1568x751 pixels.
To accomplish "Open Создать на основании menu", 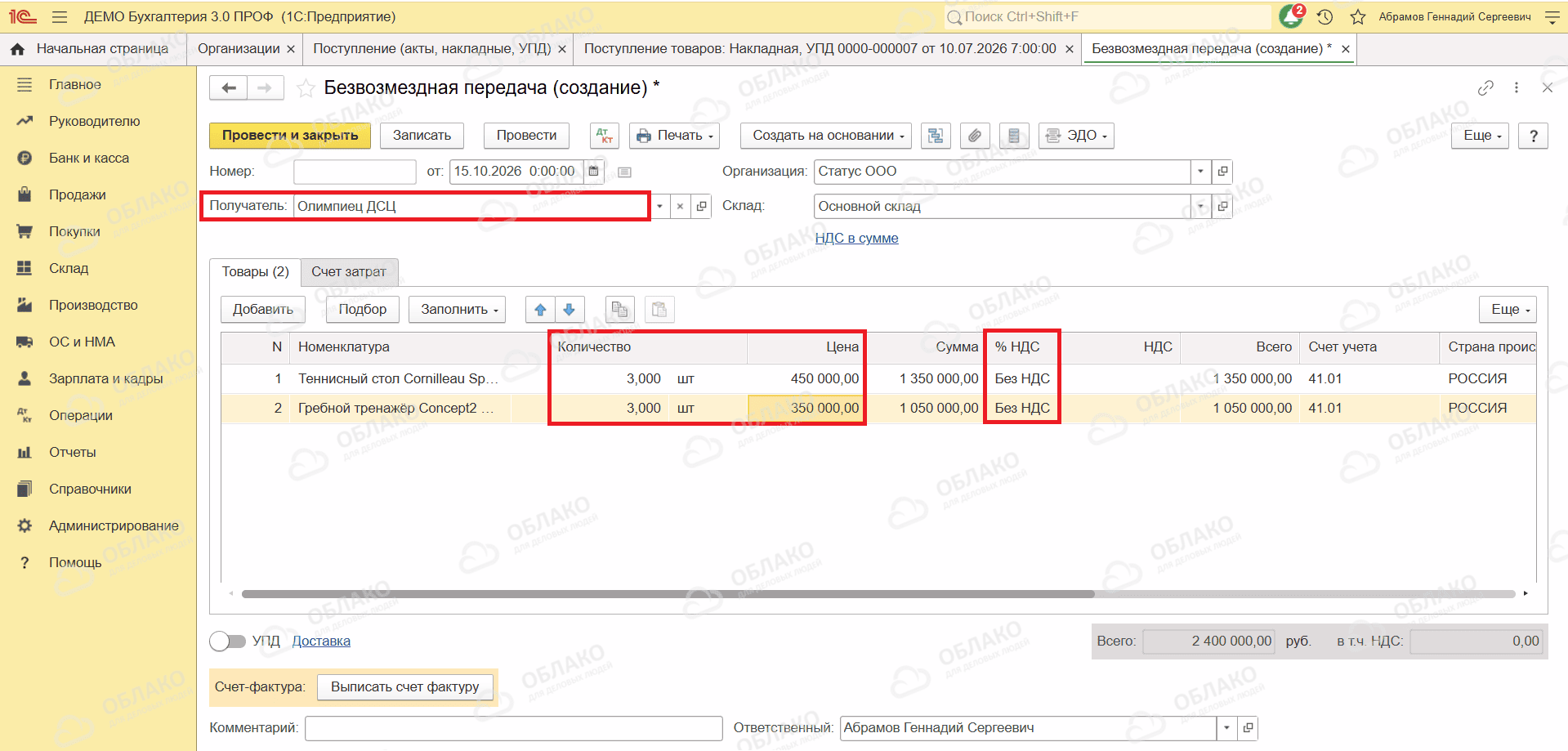I will [829, 136].
